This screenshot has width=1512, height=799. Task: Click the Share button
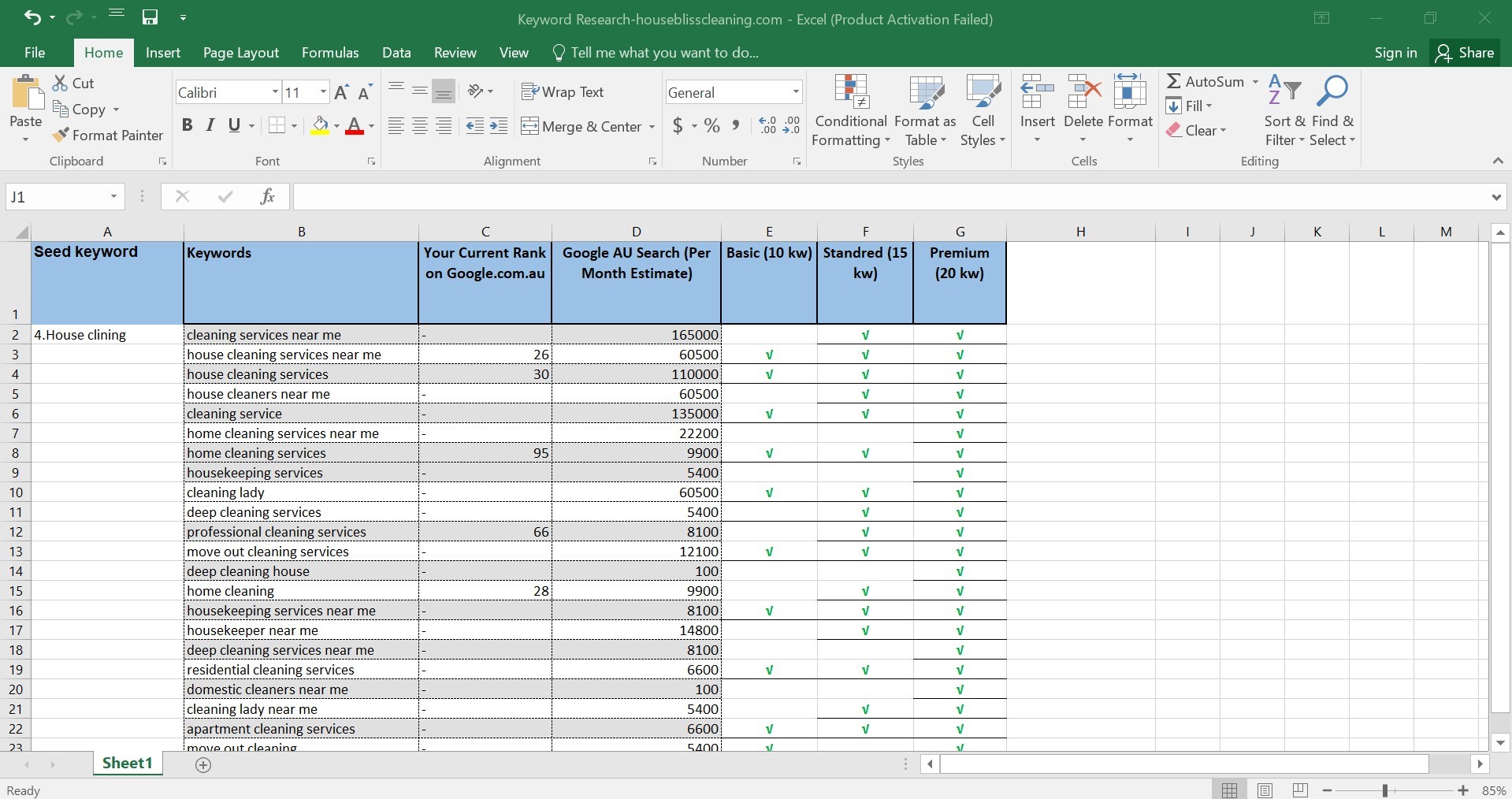point(1466,52)
